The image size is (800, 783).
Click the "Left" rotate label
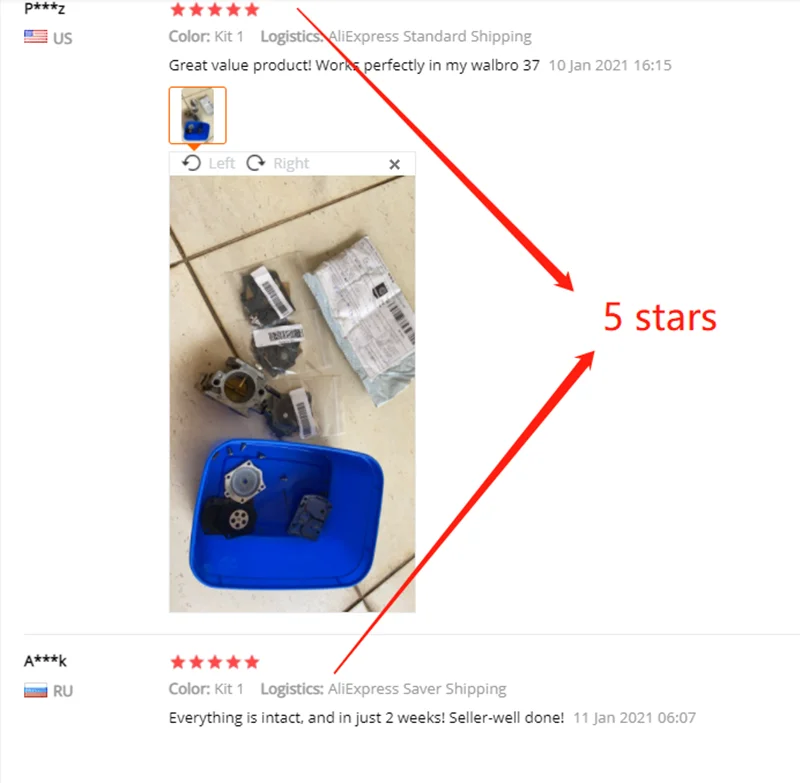click(x=221, y=163)
